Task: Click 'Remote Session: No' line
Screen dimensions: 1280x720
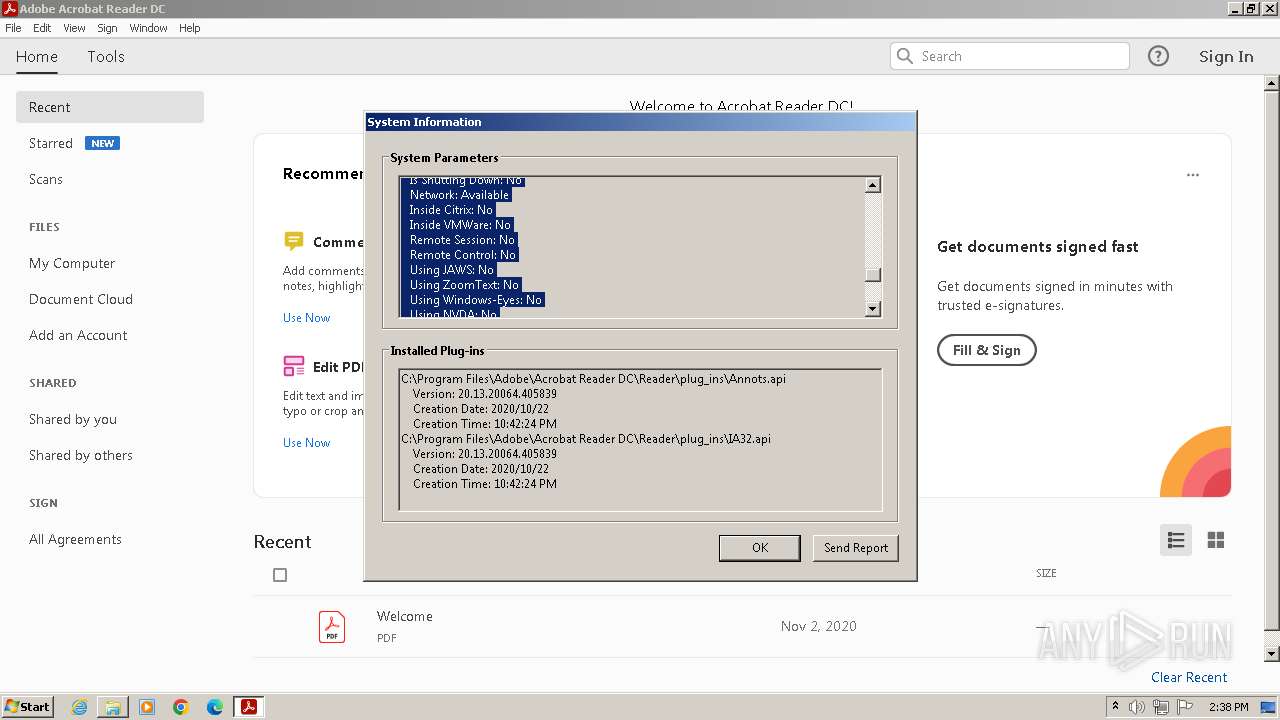Action: (462, 240)
